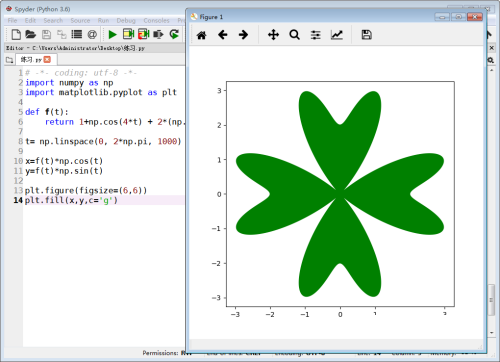Click the scrollbar down arrow on the scrollbar beside the figure window
This screenshot has height=362, width=500.
point(492,332)
